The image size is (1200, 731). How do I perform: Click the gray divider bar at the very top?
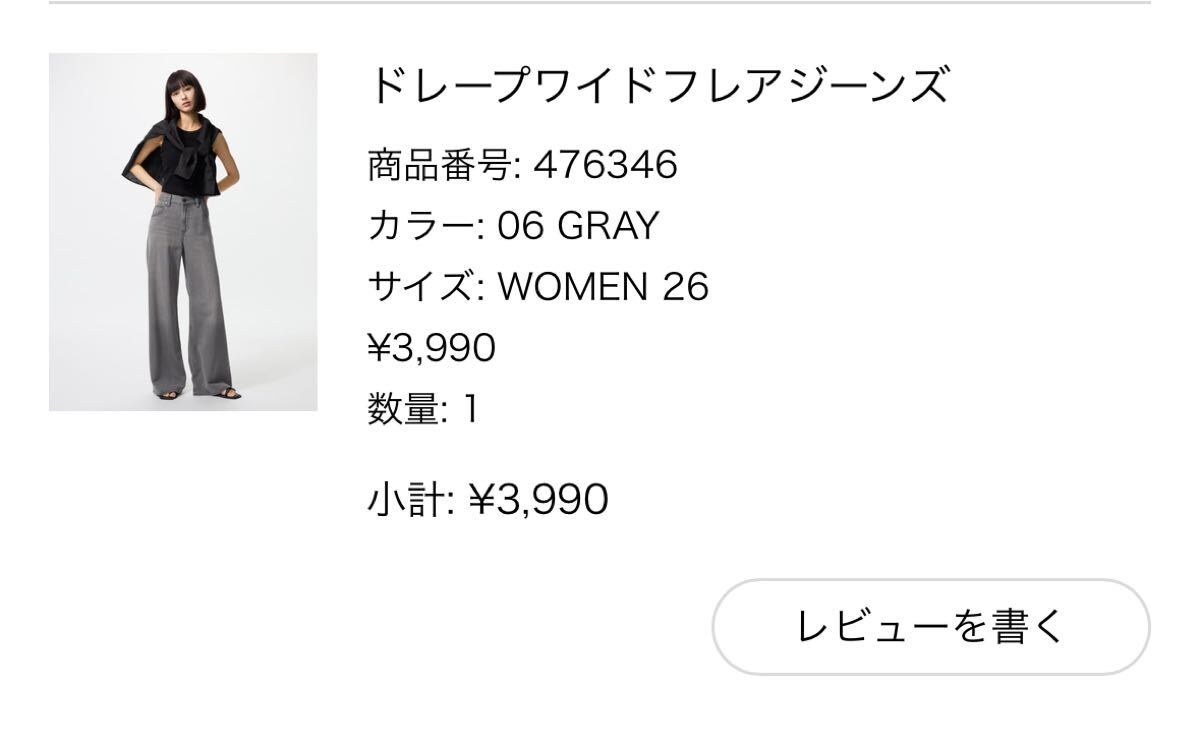(600, 5)
